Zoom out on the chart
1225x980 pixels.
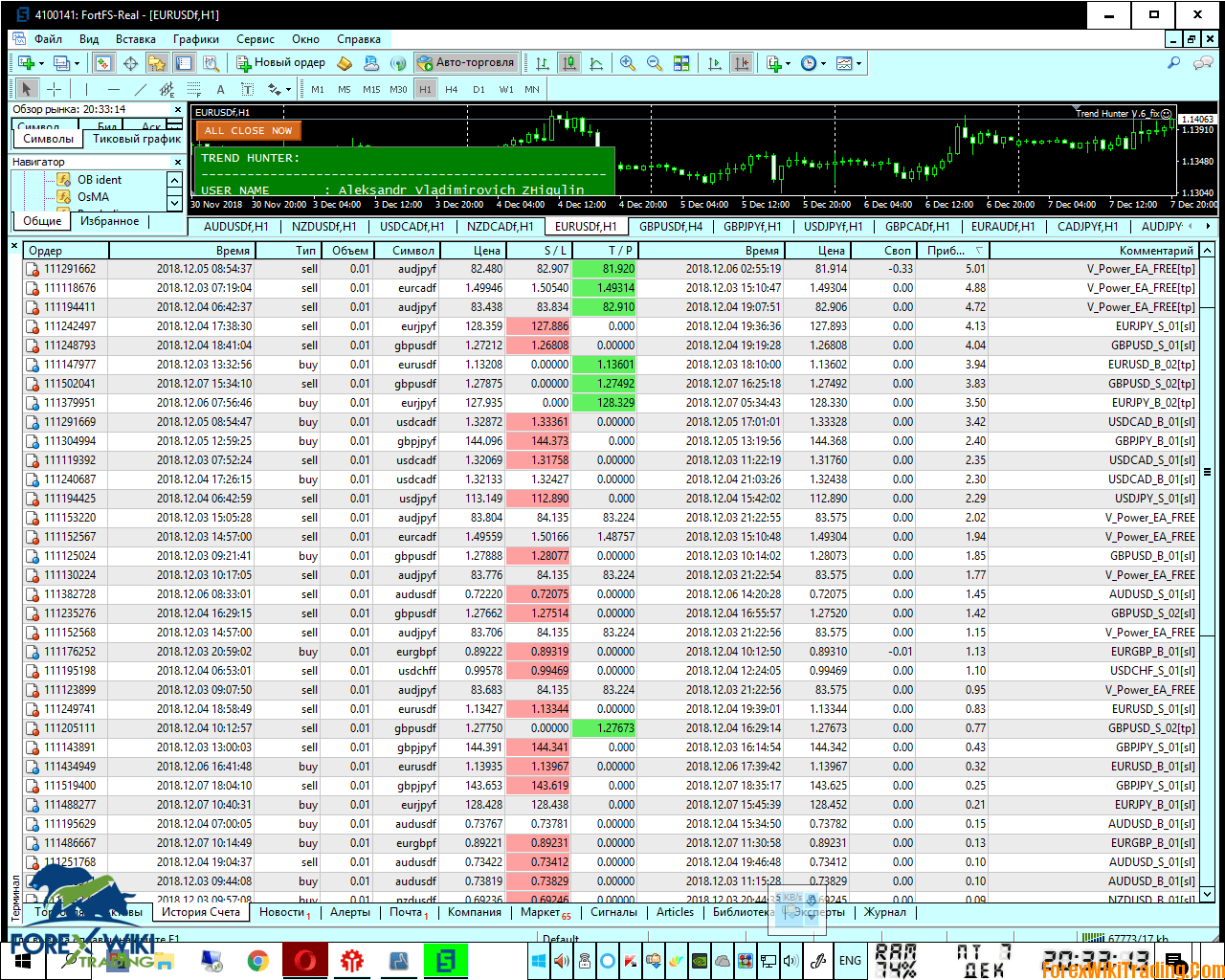(x=655, y=63)
